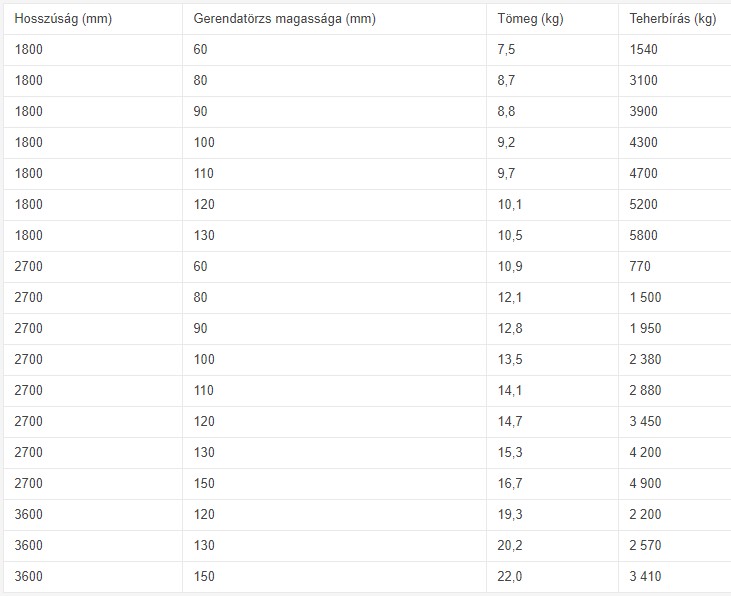Select load capacity value 2 570
The image size is (731, 596).
[x=645, y=545]
